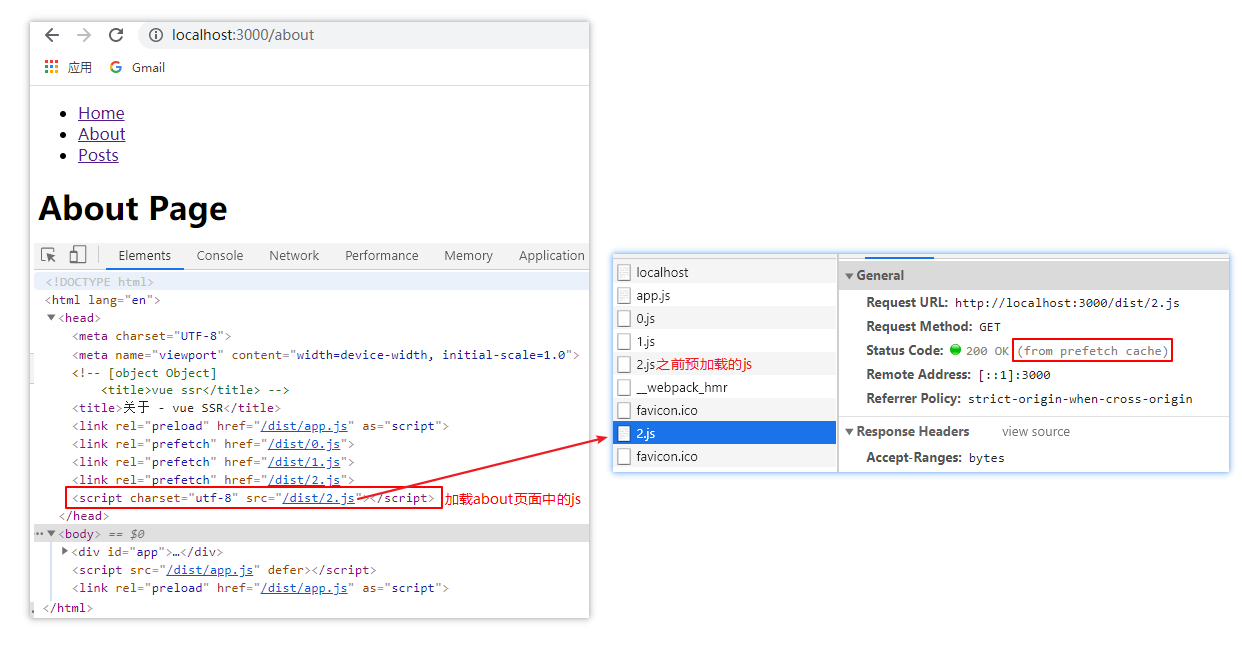This screenshot has height=653, width=1242.
Task: Collapse the General section in headers pane
Action: 850,276
